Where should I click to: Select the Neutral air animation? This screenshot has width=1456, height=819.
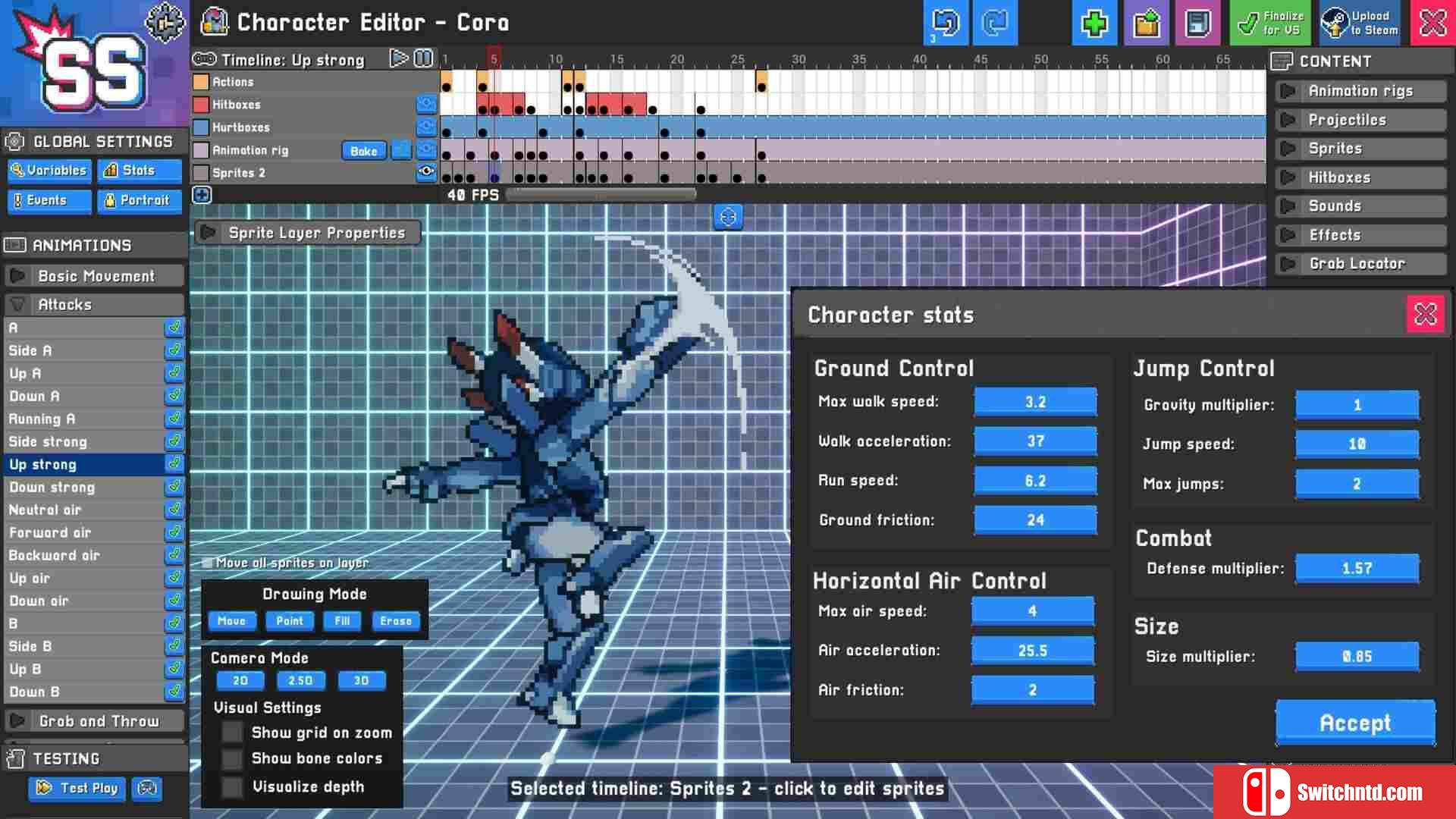(x=83, y=510)
